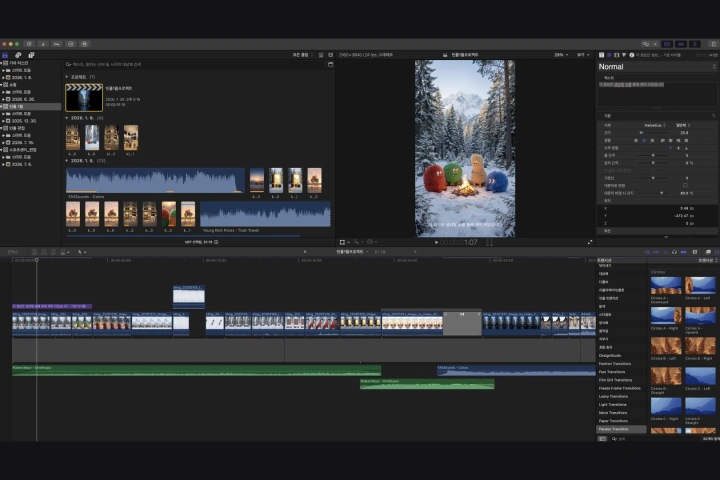
Task: Expand the 2026. 6. 26. event
Action: click(3, 99)
